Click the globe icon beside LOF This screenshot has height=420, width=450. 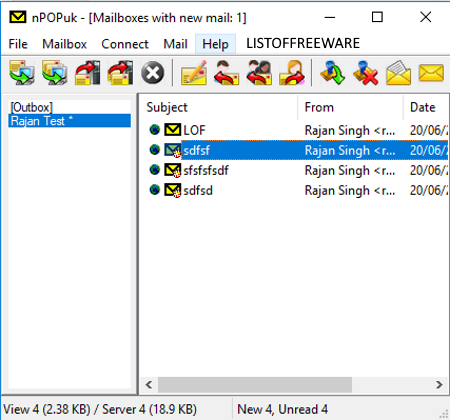[154, 130]
